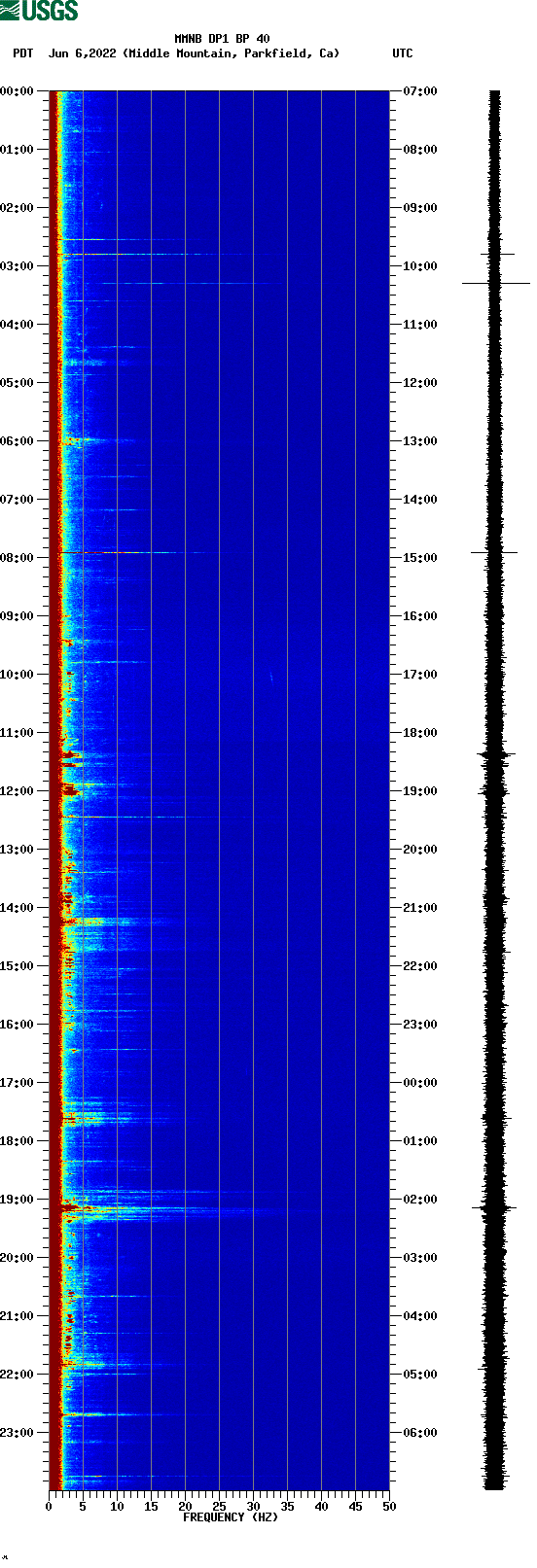Select the date Jun 6,2022 text
537x1568 pixels.
pyautogui.click(x=82, y=53)
